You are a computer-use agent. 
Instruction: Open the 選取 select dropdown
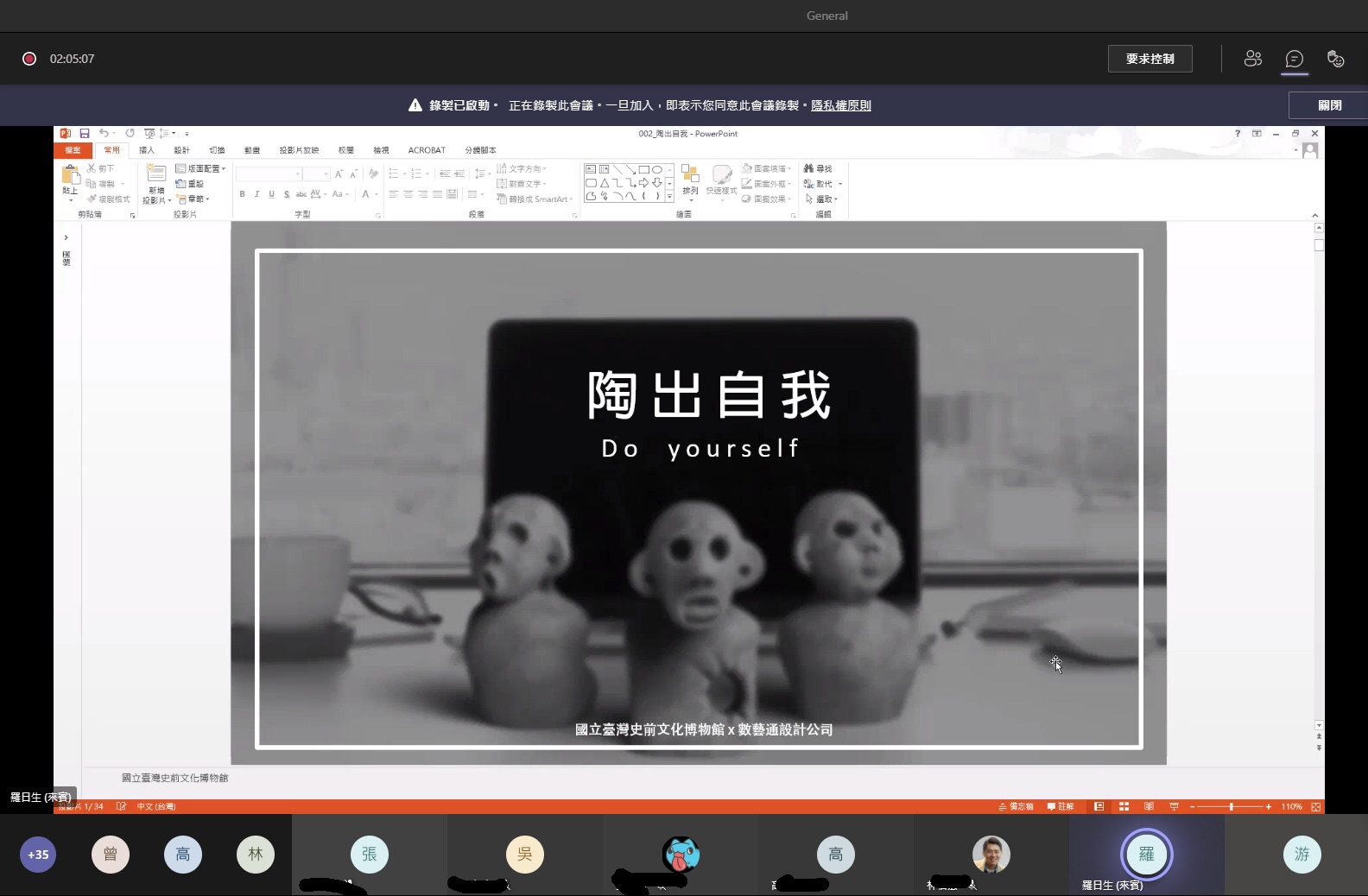(822, 199)
